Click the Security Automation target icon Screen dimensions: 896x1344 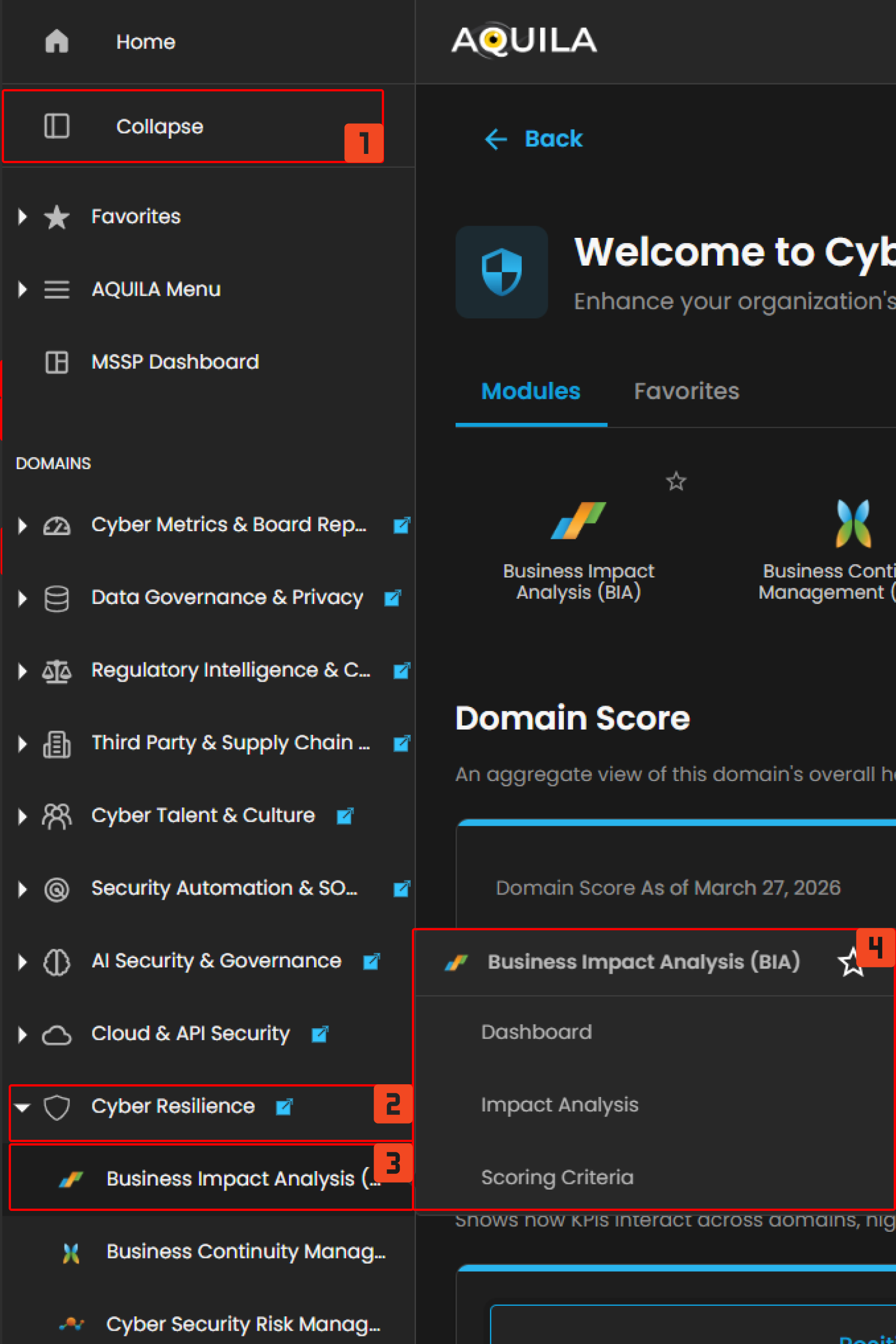(x=57, y=889)
